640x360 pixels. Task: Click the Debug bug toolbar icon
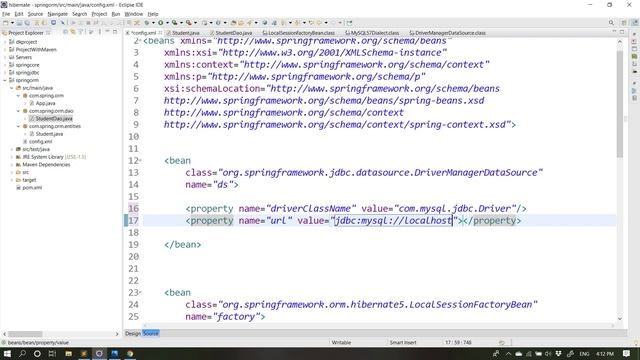[147, 23]
